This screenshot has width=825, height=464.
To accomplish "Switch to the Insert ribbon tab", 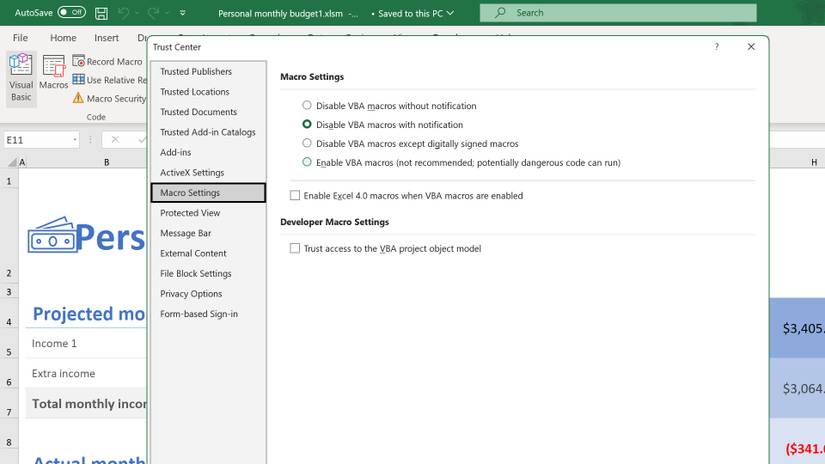I will pos(106,38).
